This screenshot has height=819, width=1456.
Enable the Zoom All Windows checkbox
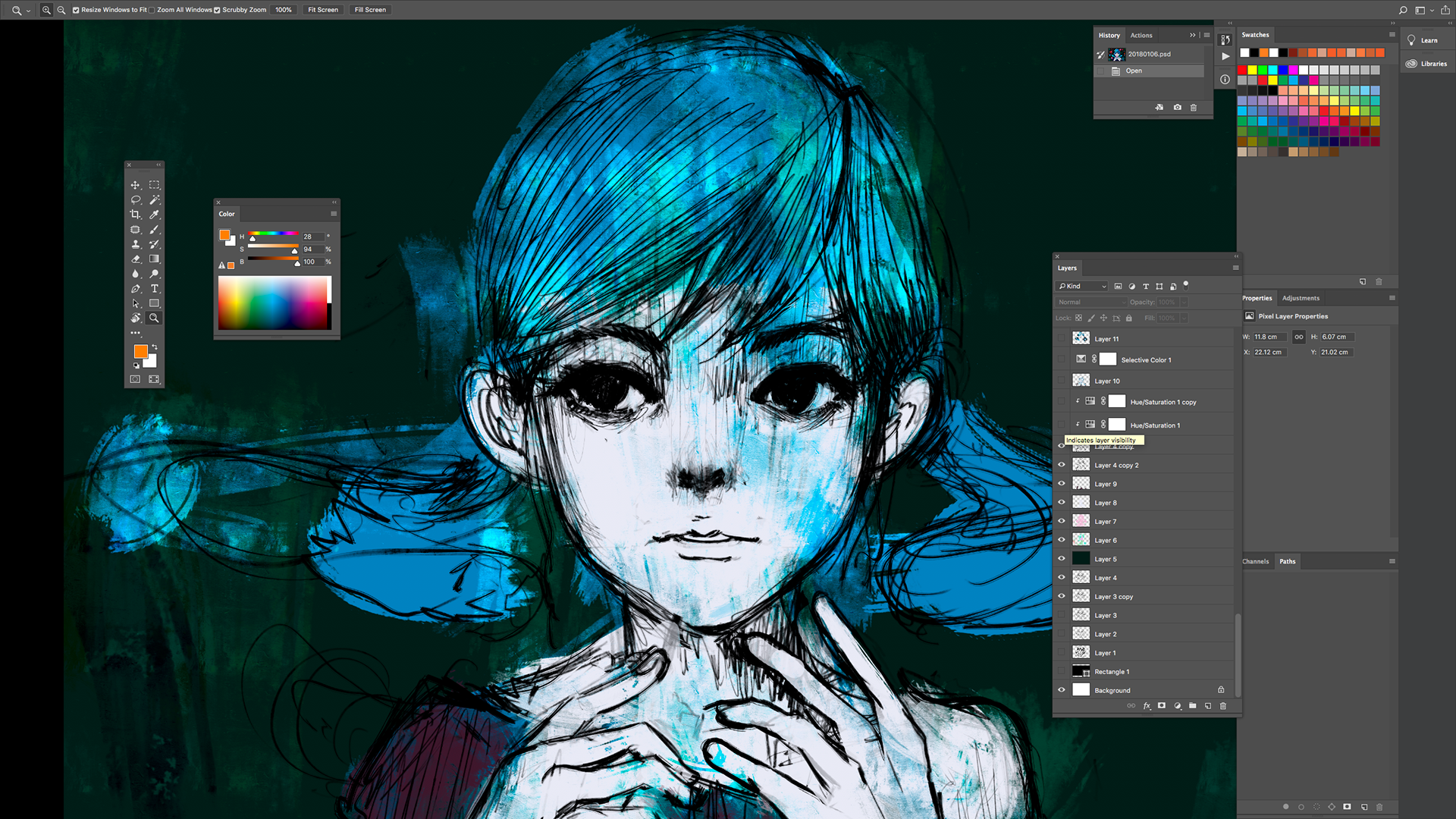click(152, 10)
